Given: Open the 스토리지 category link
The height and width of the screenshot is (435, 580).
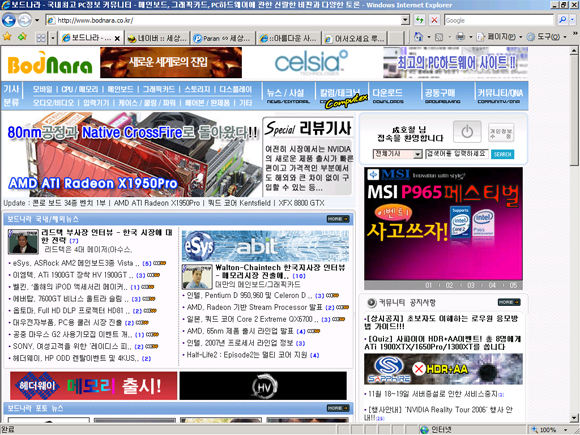Looking at the screenshot, I should tap(197, 89).
